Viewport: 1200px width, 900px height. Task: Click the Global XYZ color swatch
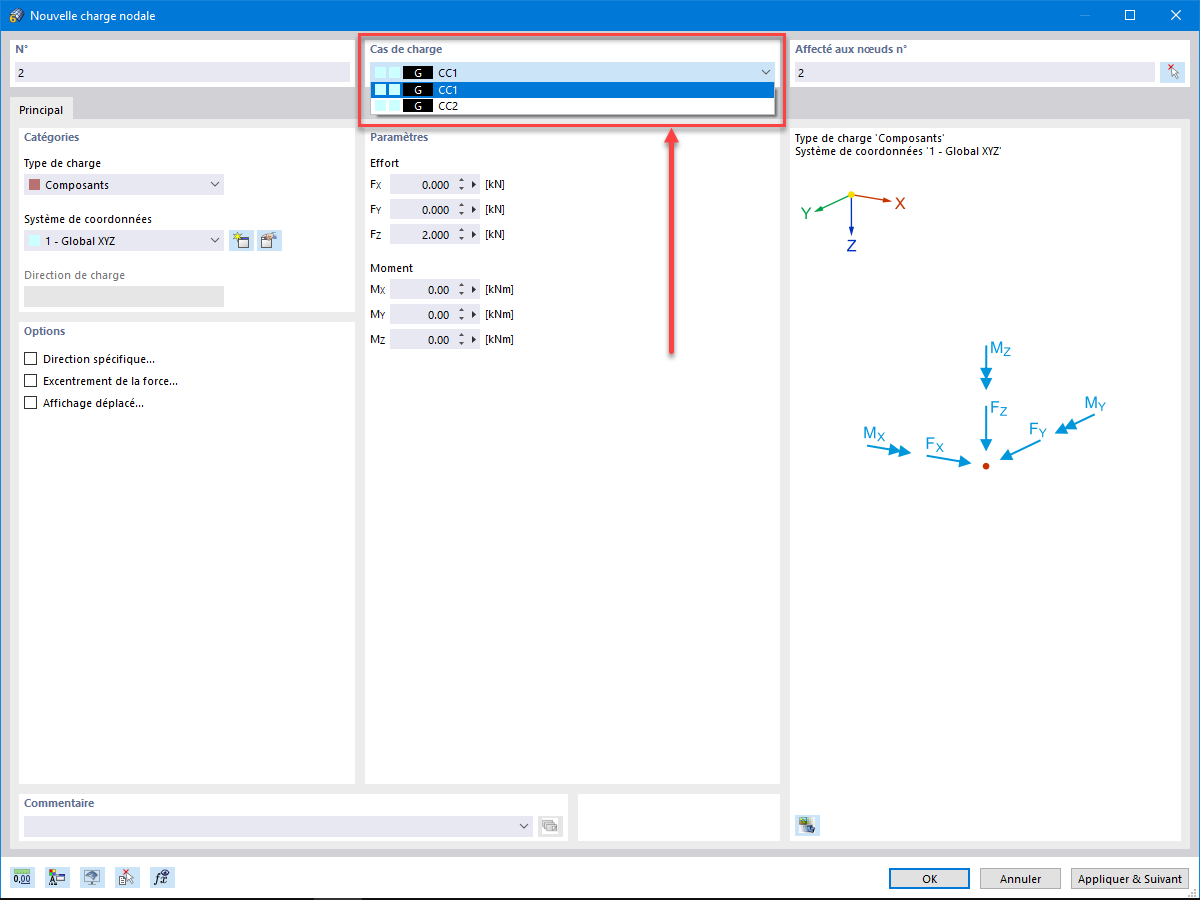35,241
